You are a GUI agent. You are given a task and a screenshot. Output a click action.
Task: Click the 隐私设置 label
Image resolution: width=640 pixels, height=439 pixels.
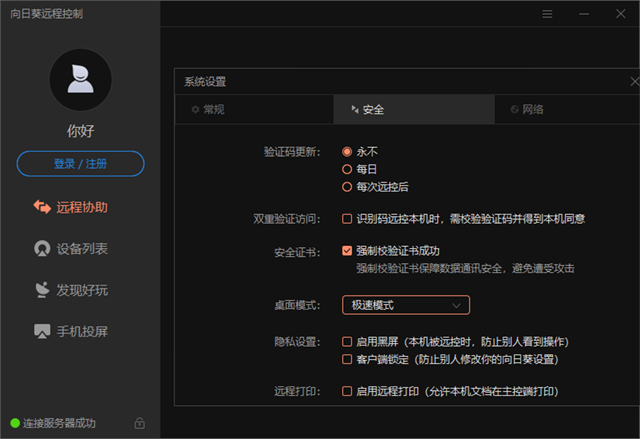click(x=297, y=341)
